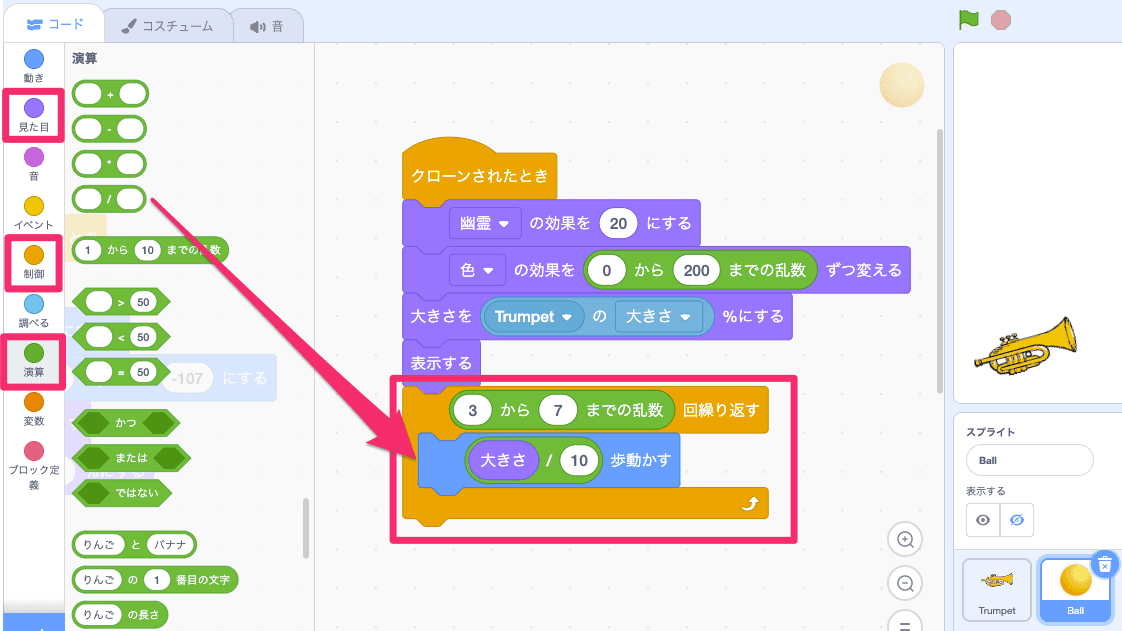Select the ブロック定義 category
Viewport: 1122px width, 631px height.
tap(34, 465)
